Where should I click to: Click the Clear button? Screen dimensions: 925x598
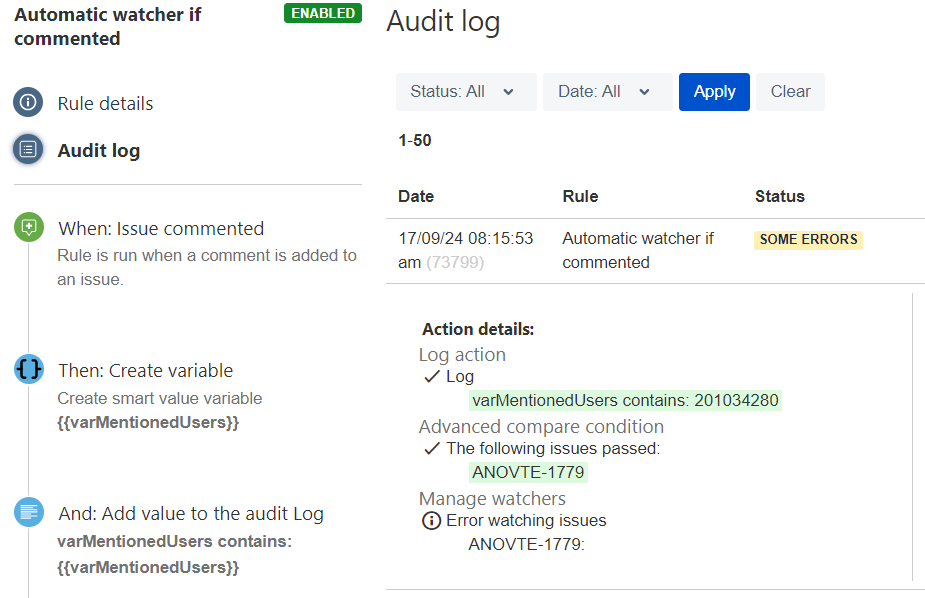click(790, 92)
